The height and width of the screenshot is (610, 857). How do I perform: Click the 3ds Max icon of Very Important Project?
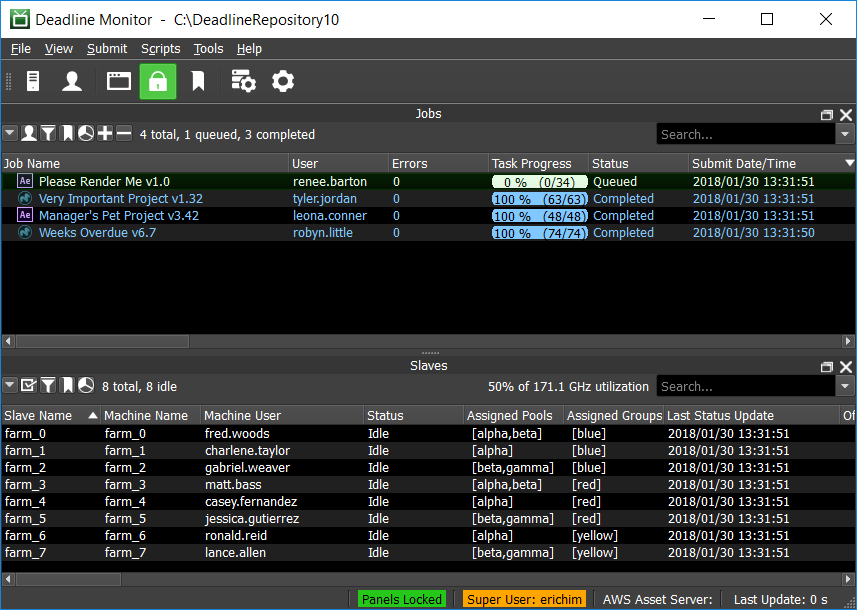tap(25, 198)
